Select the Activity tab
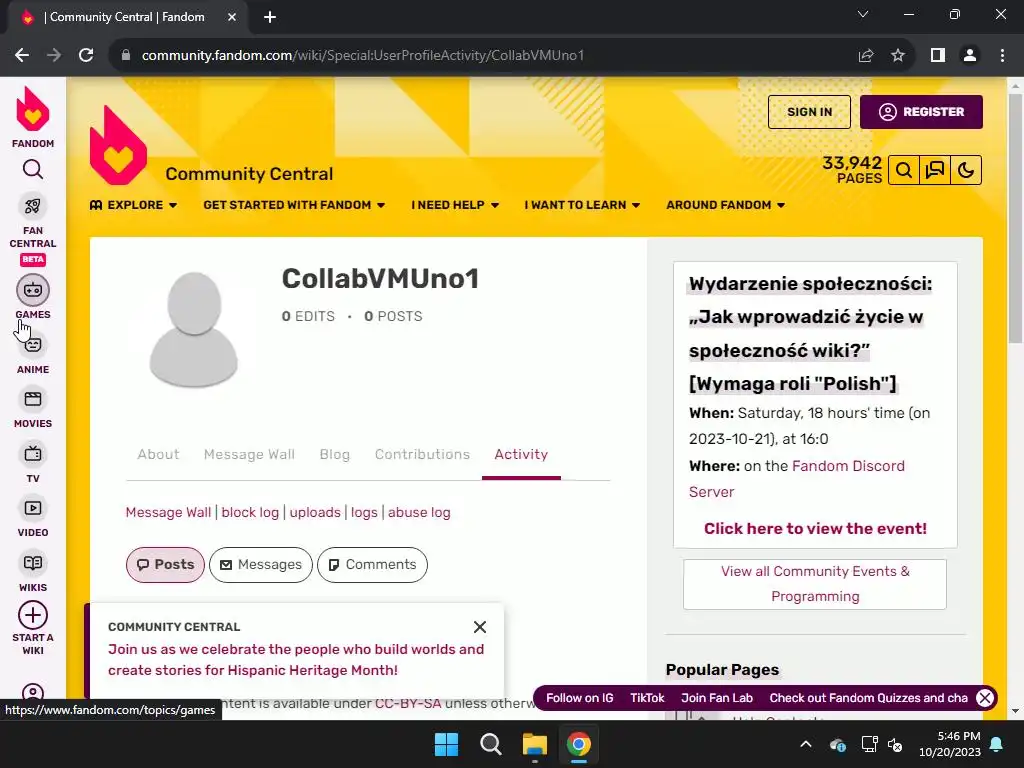Image resolution: width=1024 pixels, height=768 pixels. click(x=521, y=455)
